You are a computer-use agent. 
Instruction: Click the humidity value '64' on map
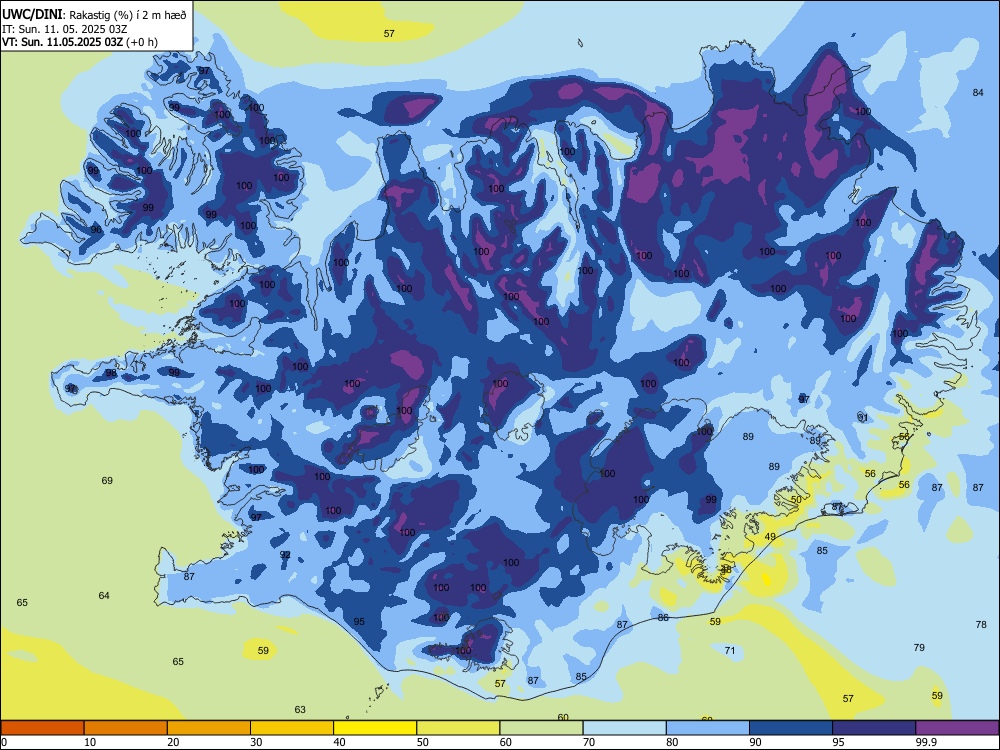[104, 596]
